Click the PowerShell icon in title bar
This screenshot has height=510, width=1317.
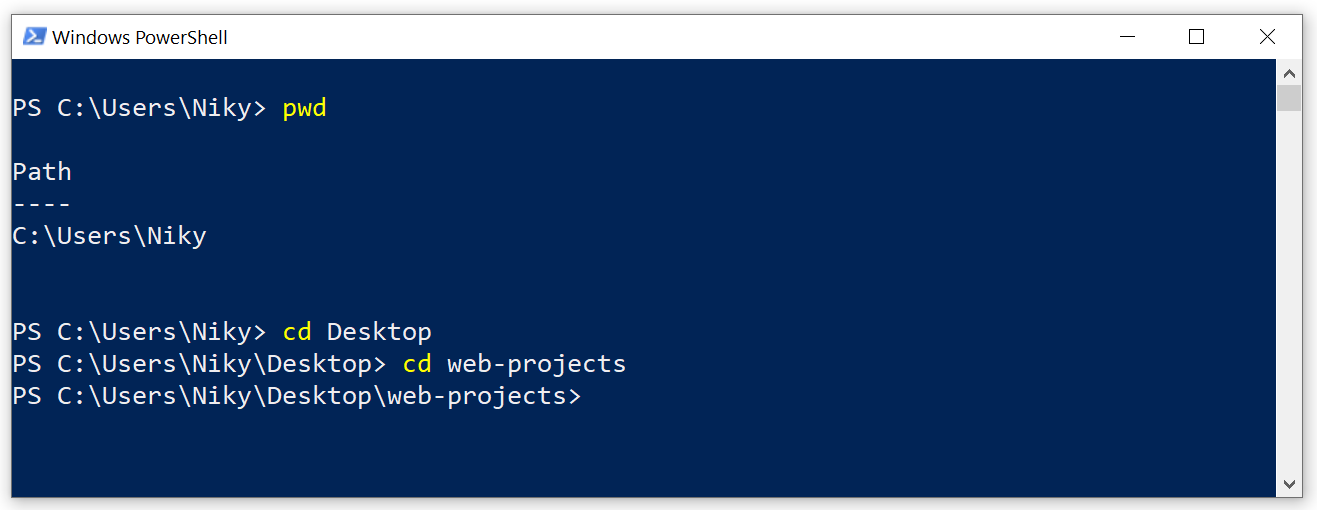pyautogui.click(x=35, y=37)
